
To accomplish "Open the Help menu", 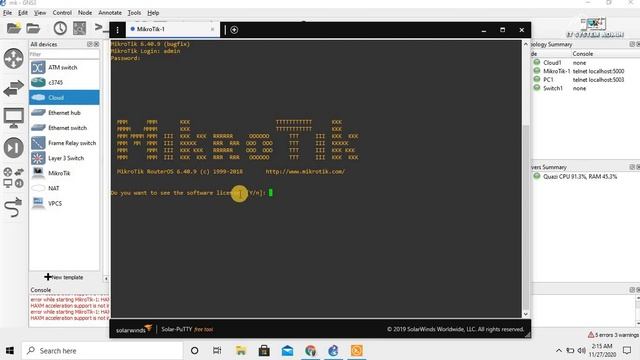I will tap(153, 13).
